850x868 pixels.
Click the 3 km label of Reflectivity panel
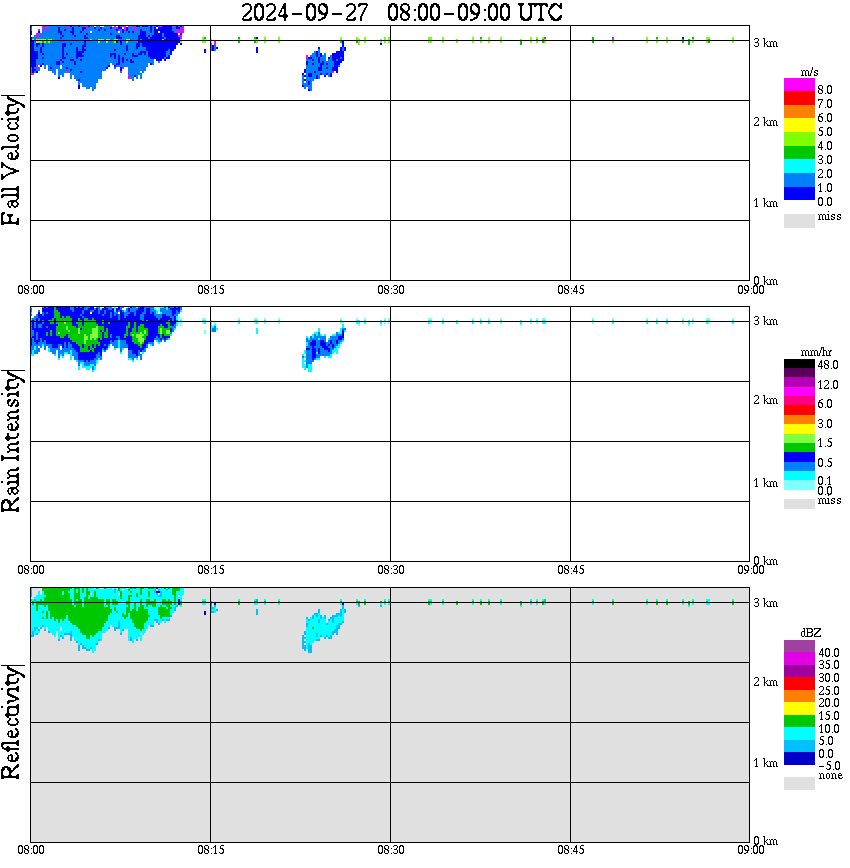coord(765,603)
